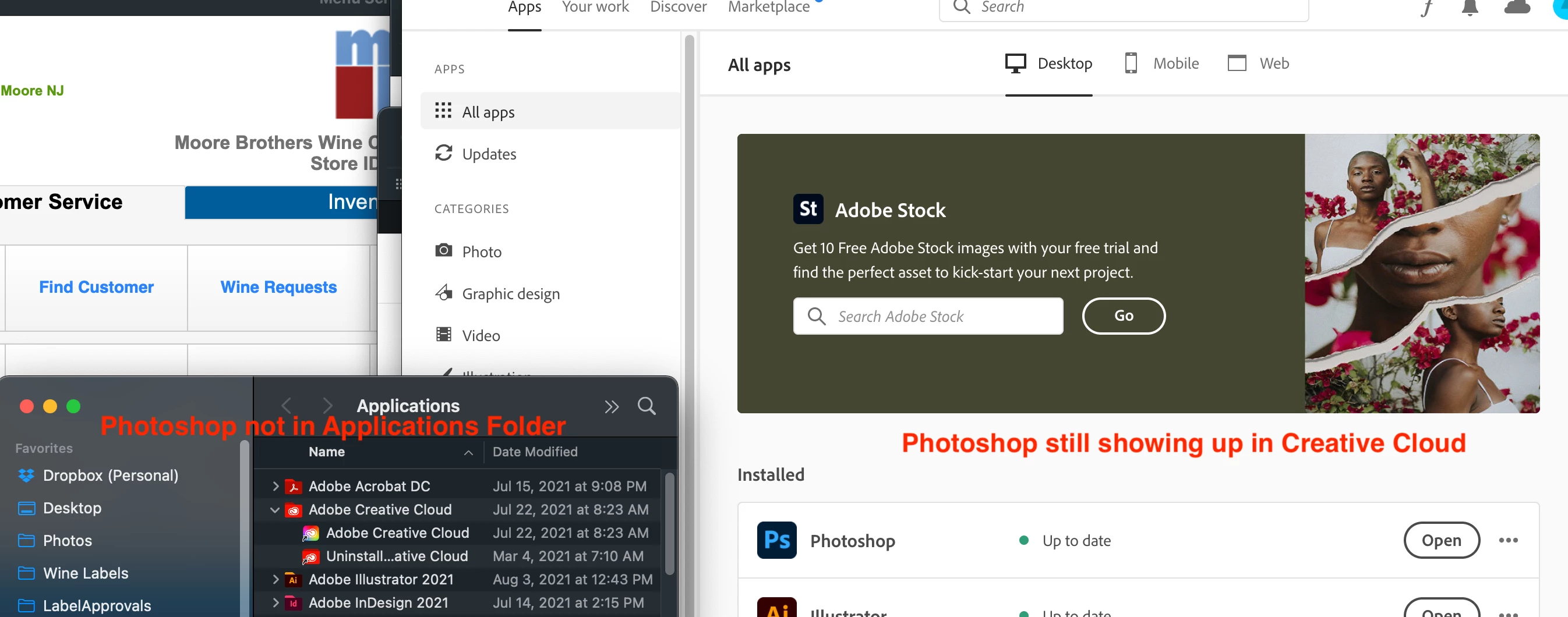
Task: Click the Wine Labels folder icon
Action: [x=26, y=573]
